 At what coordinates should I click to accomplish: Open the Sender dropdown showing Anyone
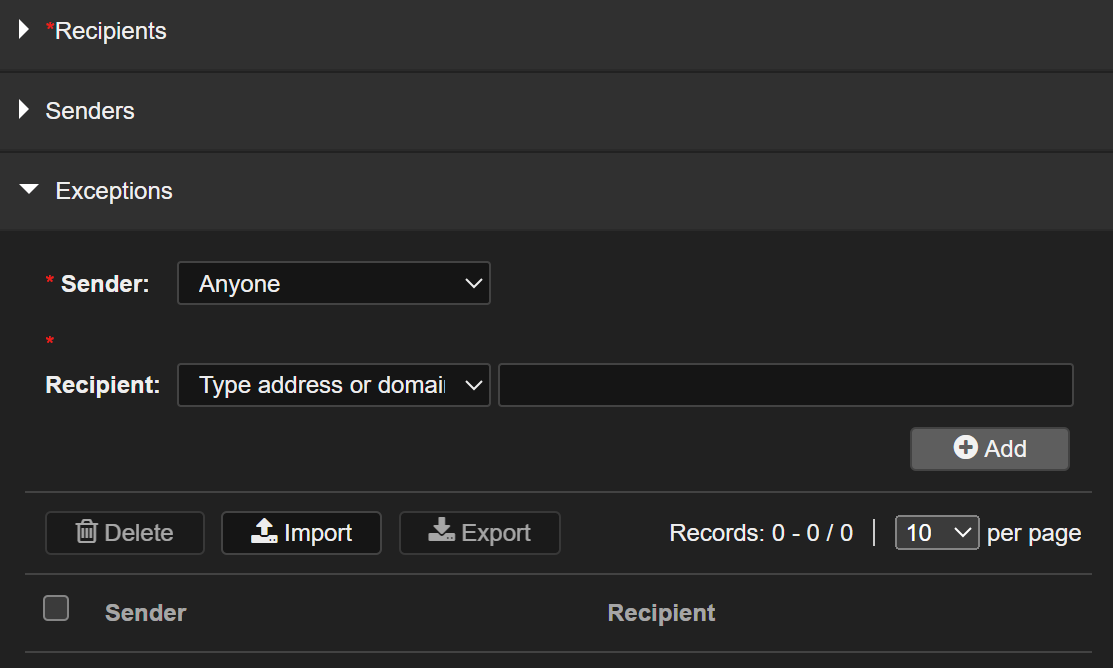(333, 284)
